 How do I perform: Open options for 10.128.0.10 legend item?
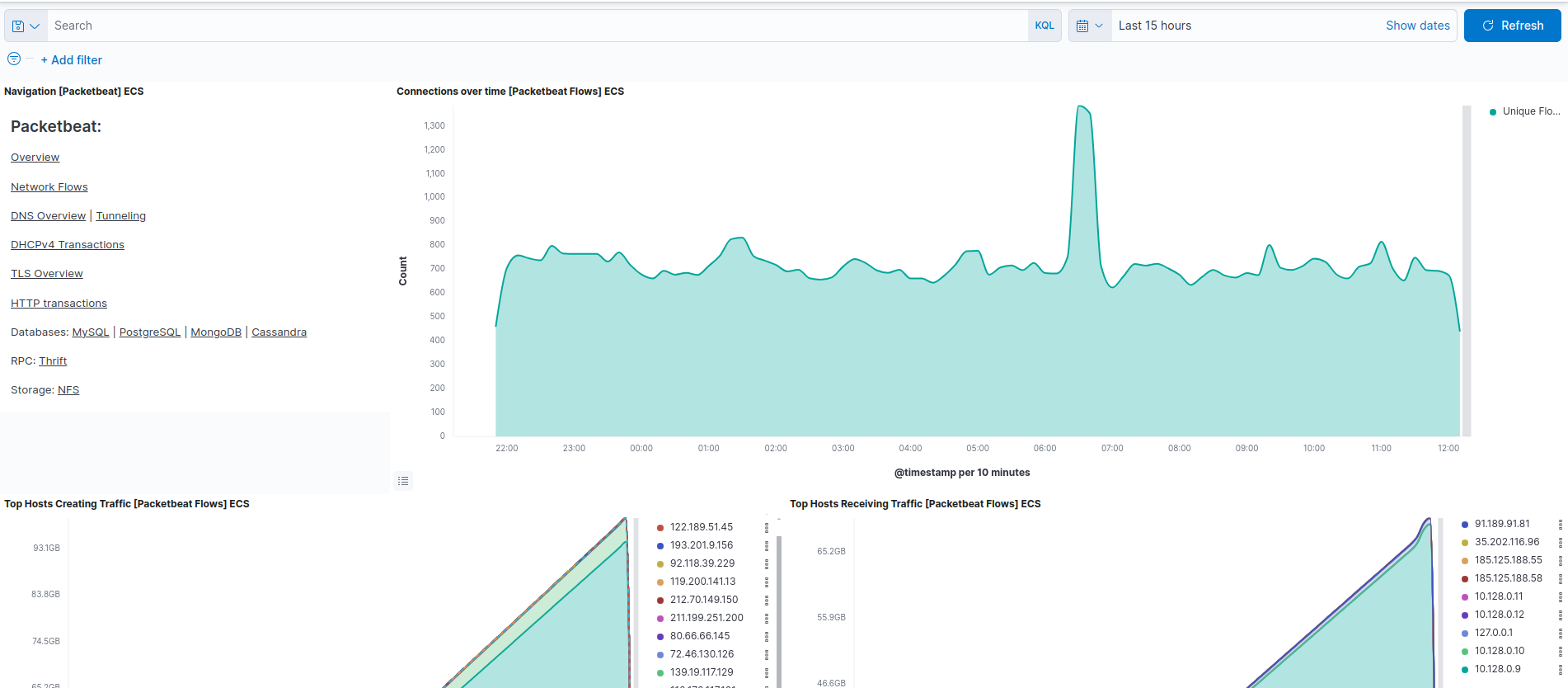[1561, 651]
